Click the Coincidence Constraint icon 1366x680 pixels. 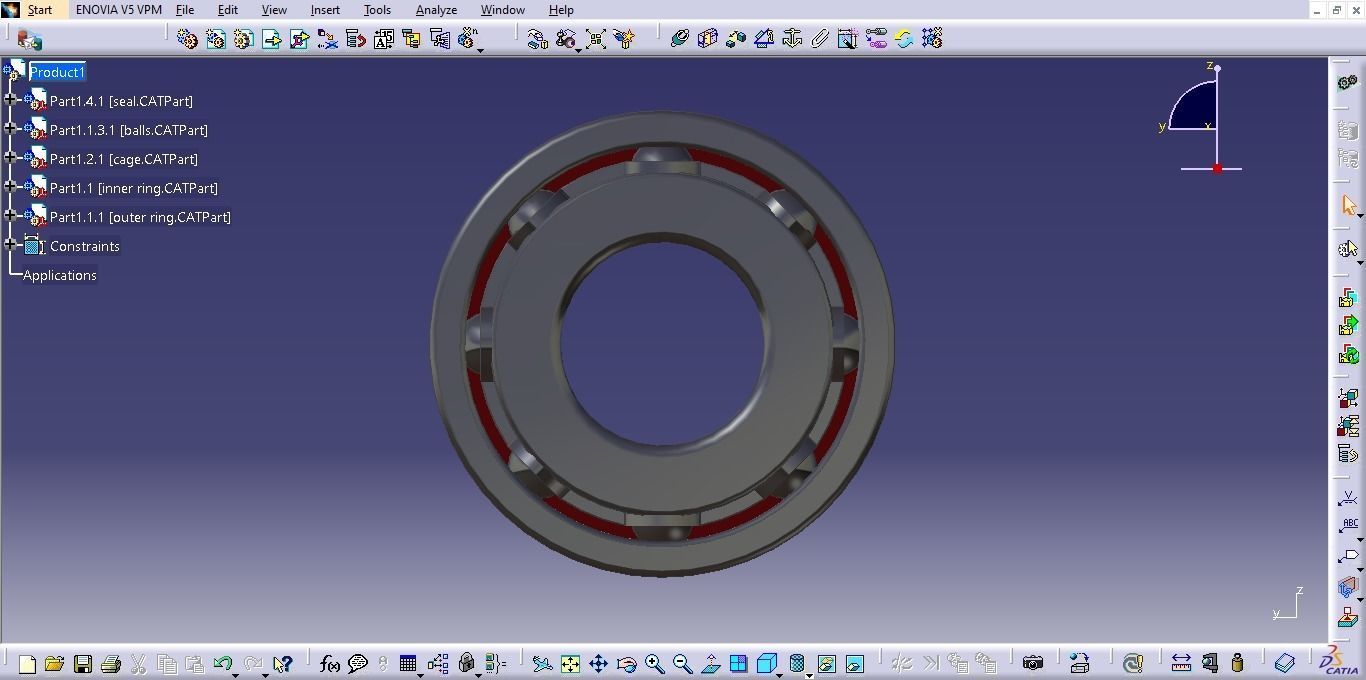(x=679, y=39)
